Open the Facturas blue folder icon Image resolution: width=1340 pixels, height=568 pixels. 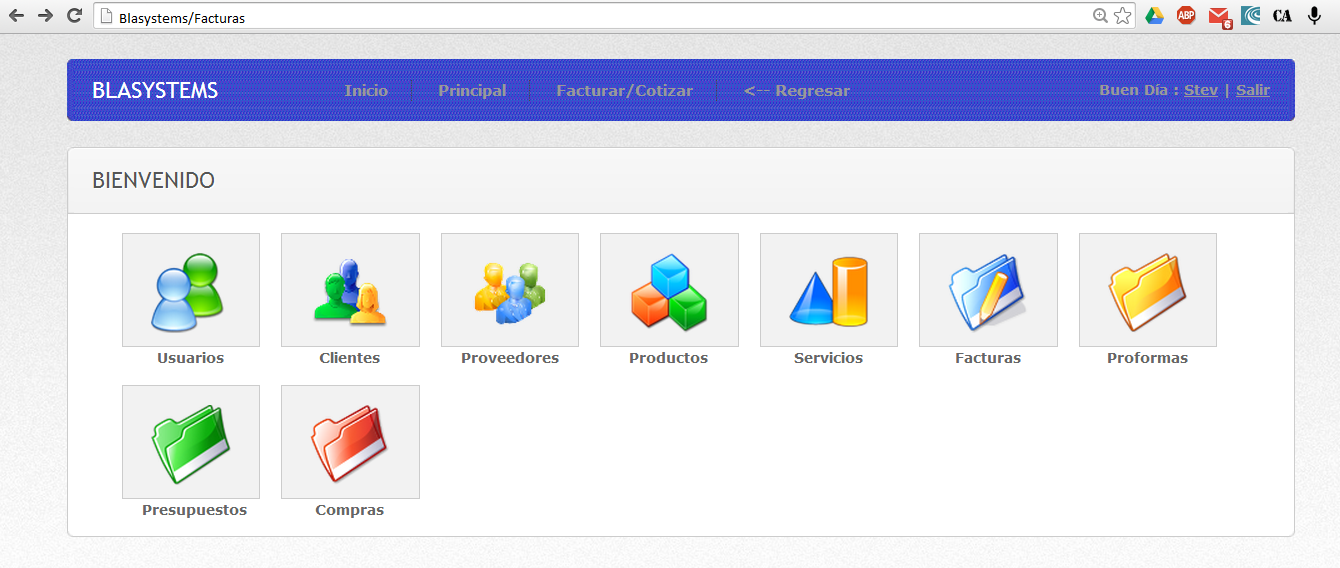point(988,290)
